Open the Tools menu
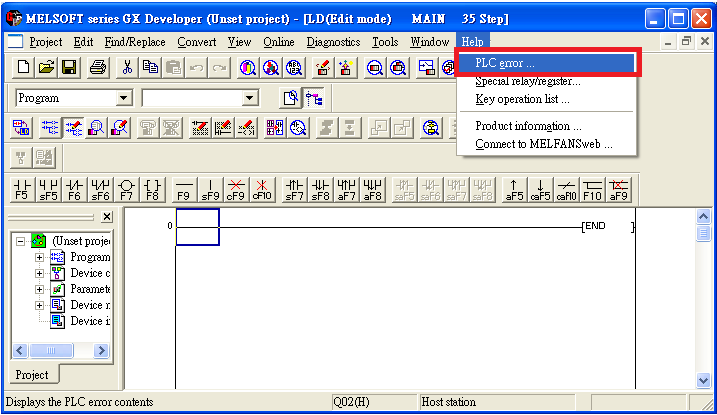This screenshot has height=415, width=717. click(x=385, y=42)
